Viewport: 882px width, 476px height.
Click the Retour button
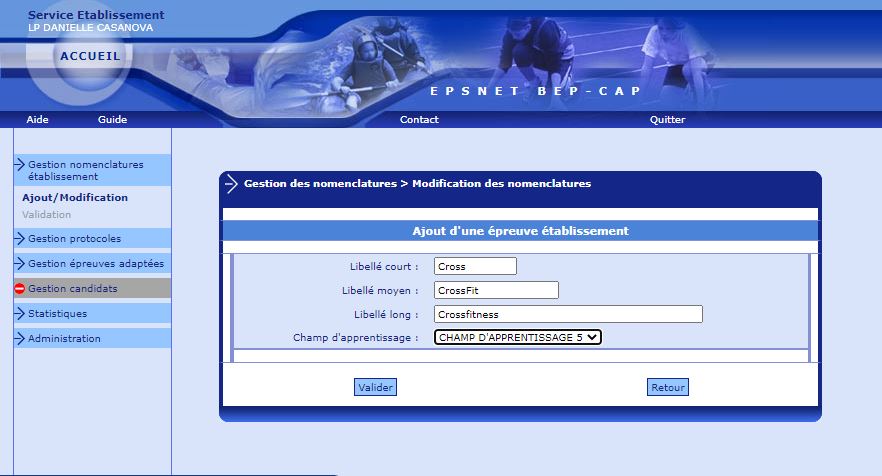click(x=668, y=387)
